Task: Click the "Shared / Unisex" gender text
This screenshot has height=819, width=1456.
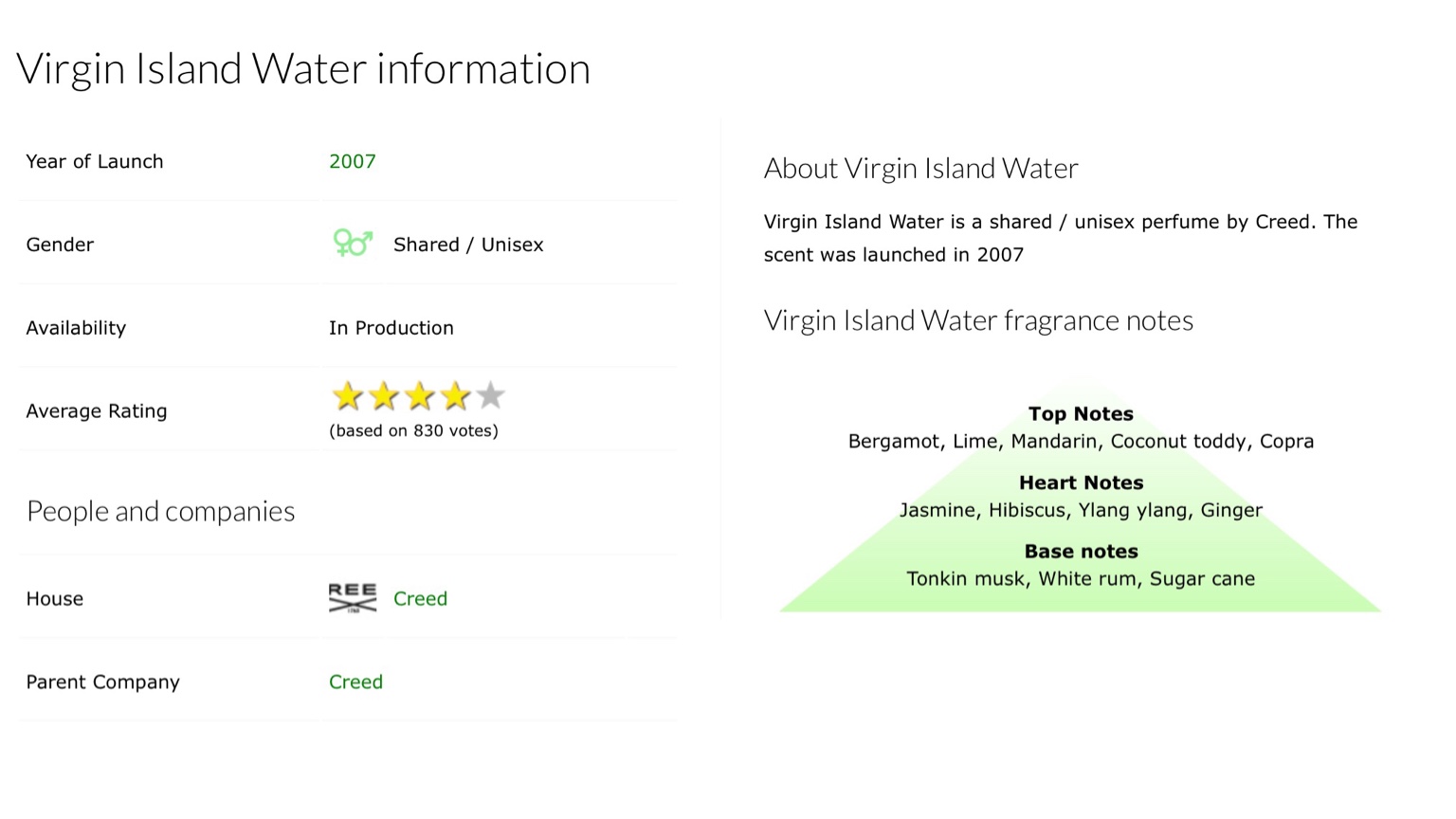Action: click(x=468, y=245)
